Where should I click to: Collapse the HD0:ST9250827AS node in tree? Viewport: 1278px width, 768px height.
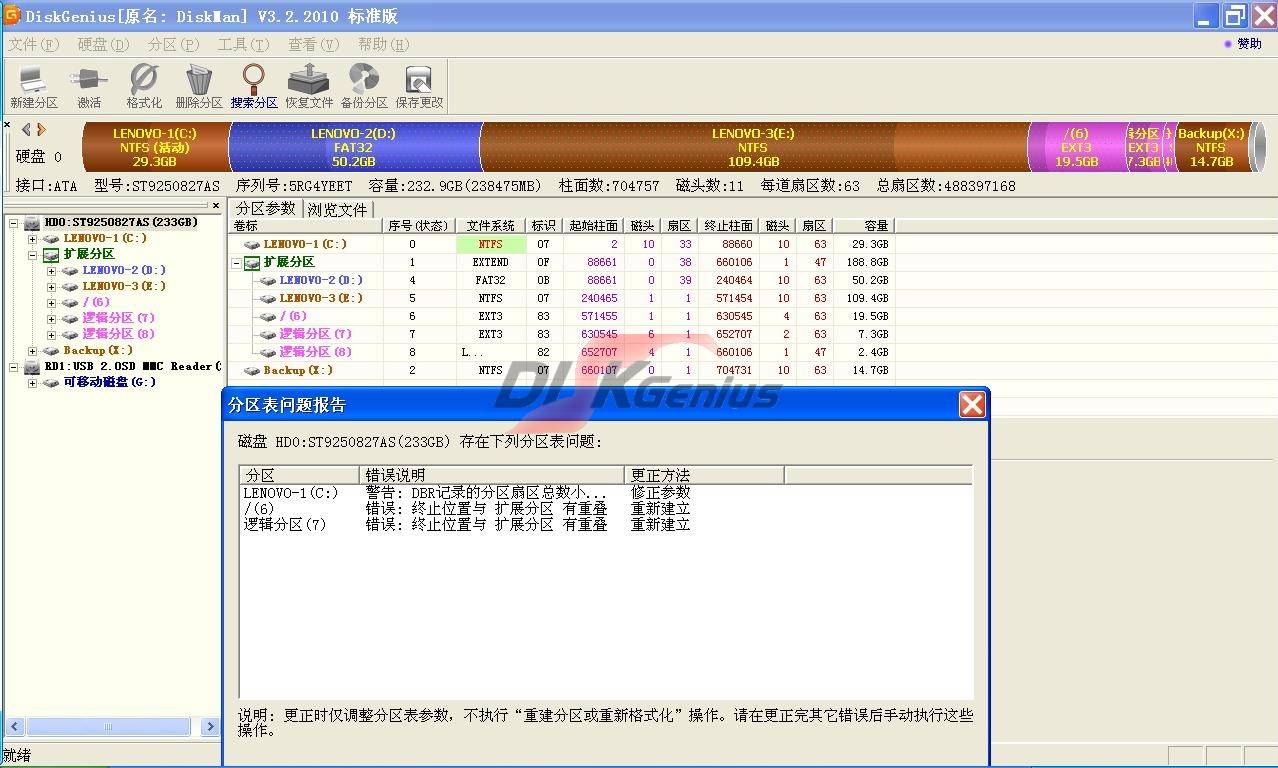coord(14,223)
